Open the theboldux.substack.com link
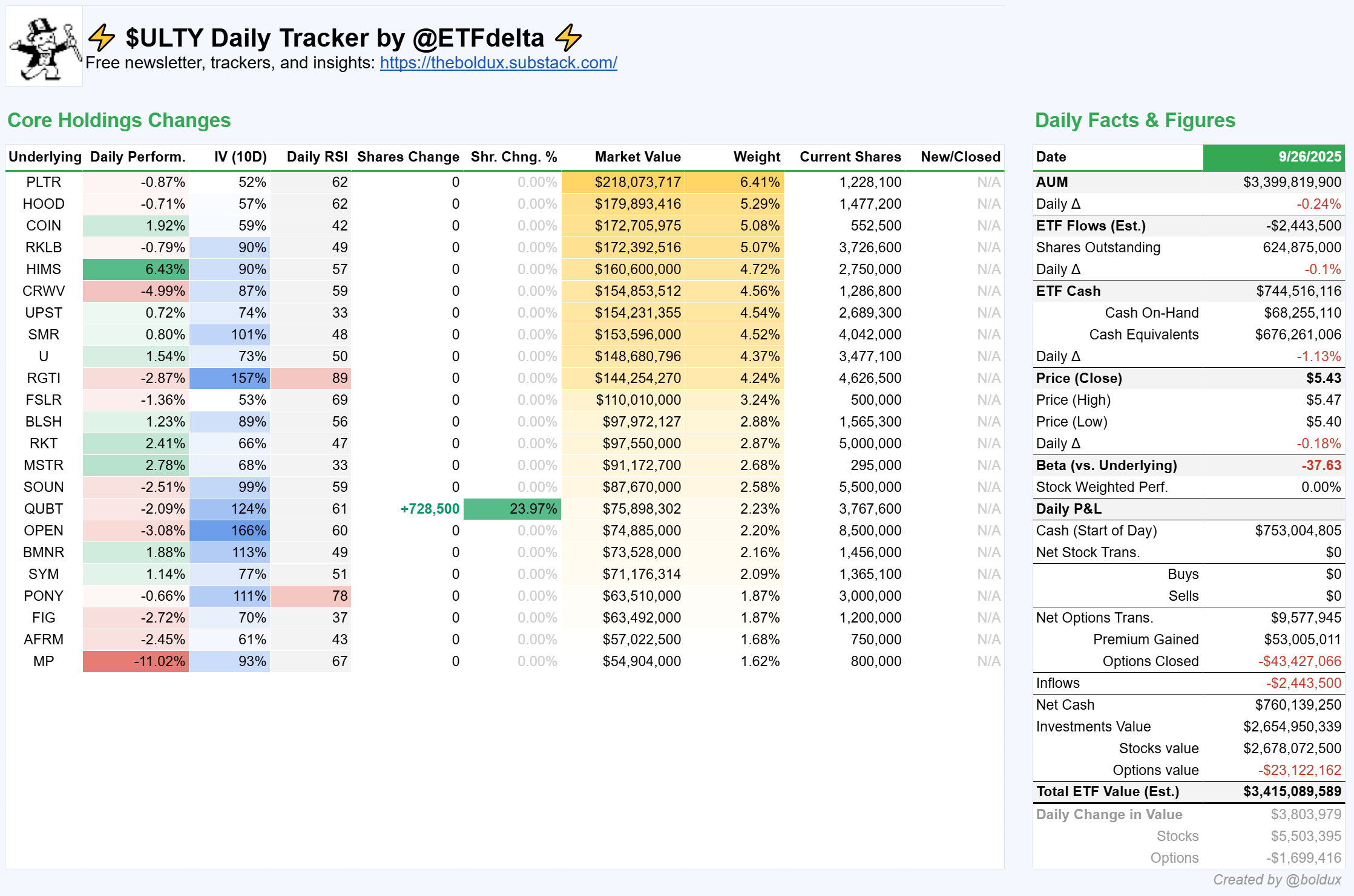 [x=498, y=63]
